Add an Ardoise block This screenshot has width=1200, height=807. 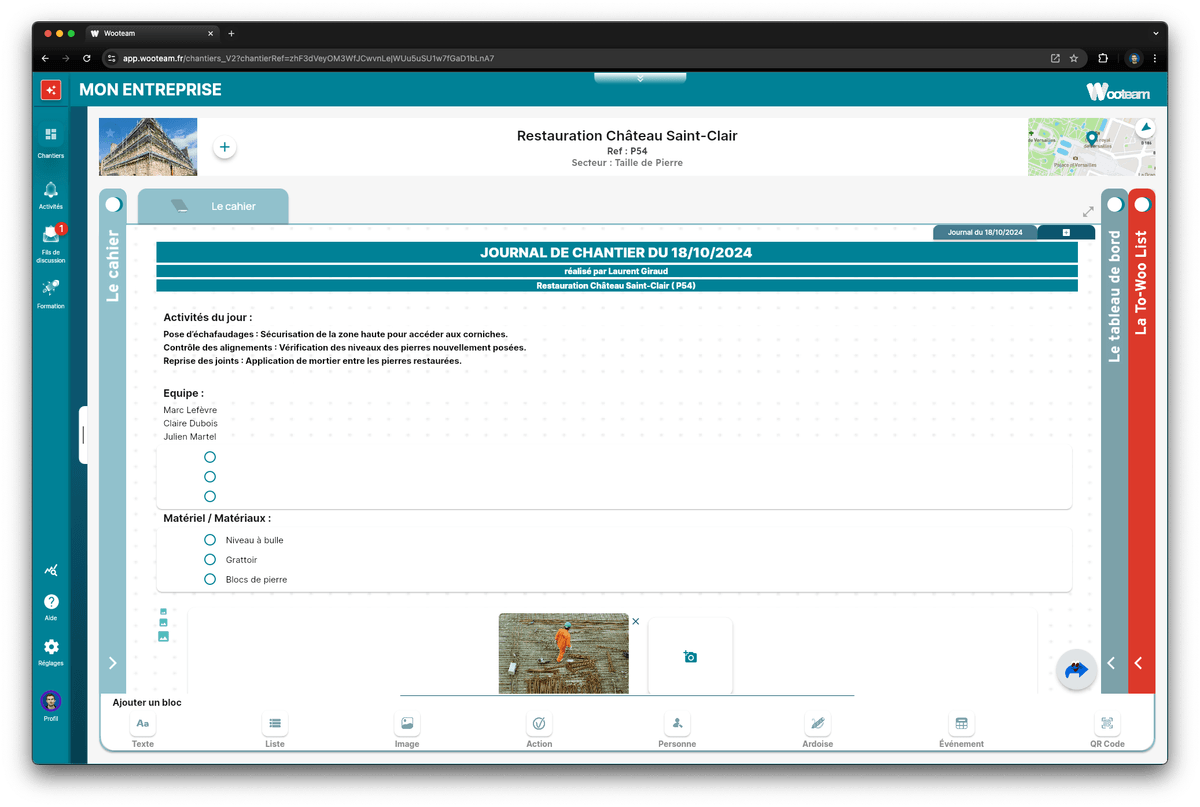[817, 723]
